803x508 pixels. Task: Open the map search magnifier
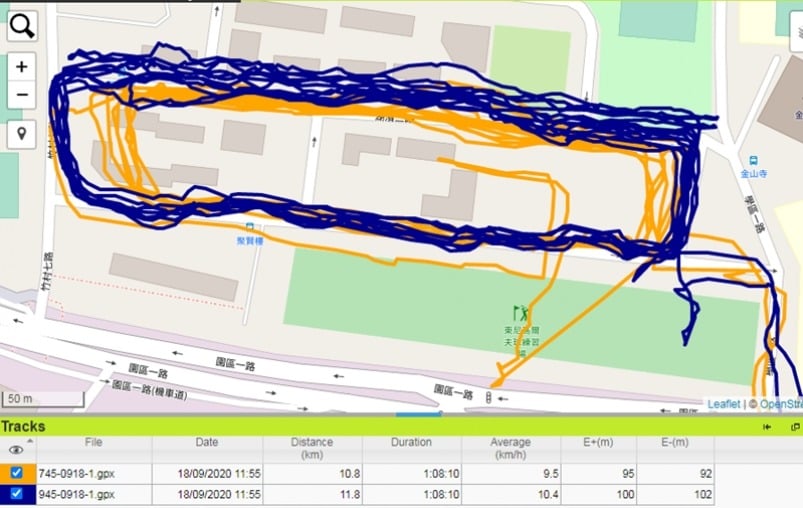click(x=22, y=26)
